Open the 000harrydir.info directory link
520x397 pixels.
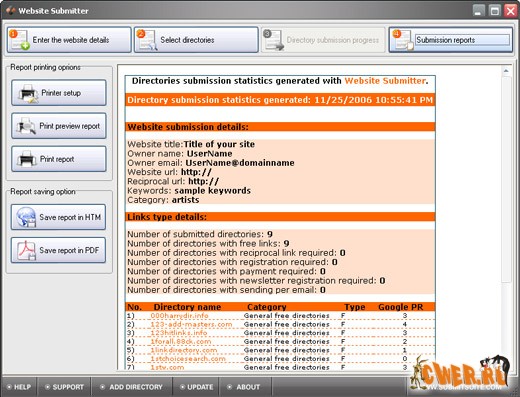[x=179, y=315]
